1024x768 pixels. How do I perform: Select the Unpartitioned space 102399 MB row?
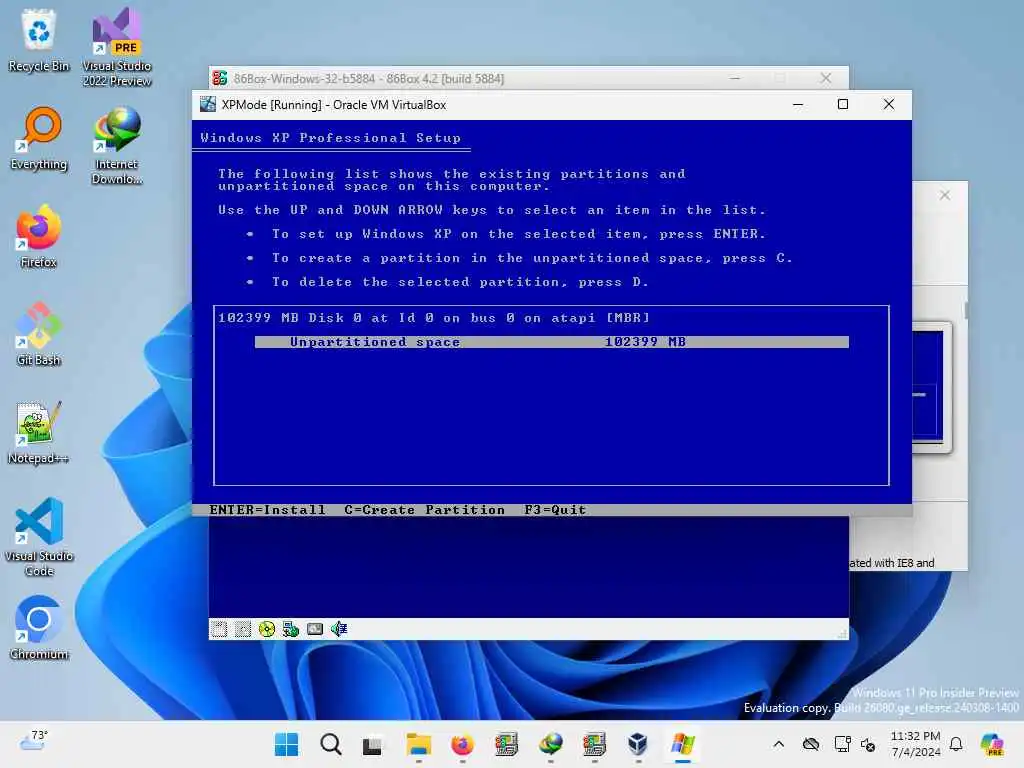(x=552, y=342)
